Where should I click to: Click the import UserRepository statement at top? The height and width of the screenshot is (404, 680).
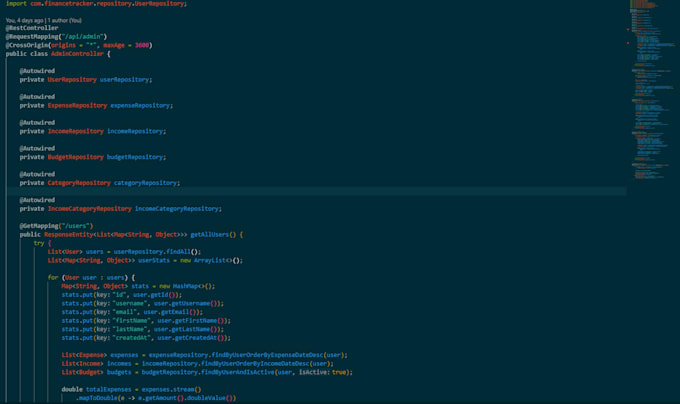[96, 3]
